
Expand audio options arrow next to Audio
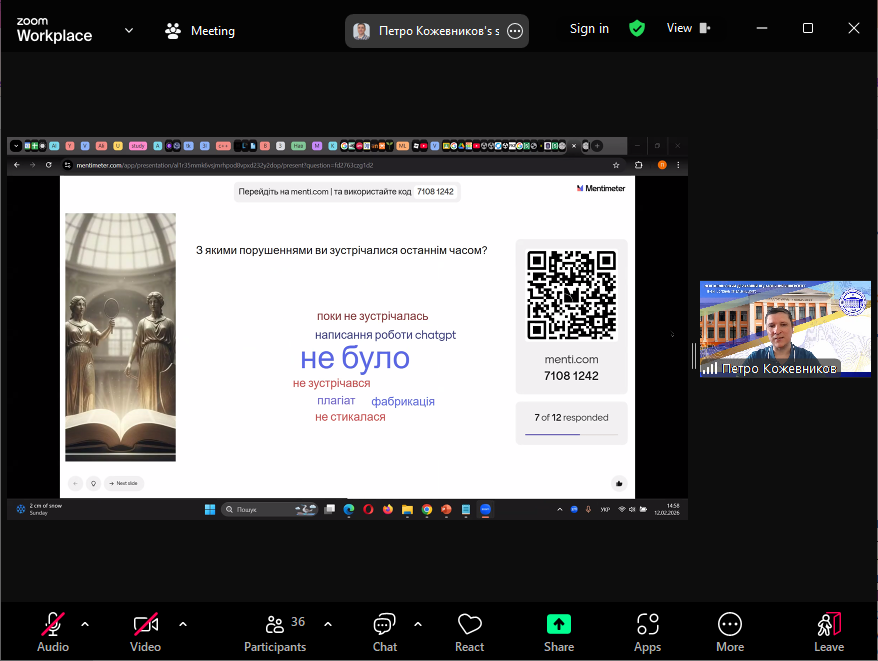[85, 624]
